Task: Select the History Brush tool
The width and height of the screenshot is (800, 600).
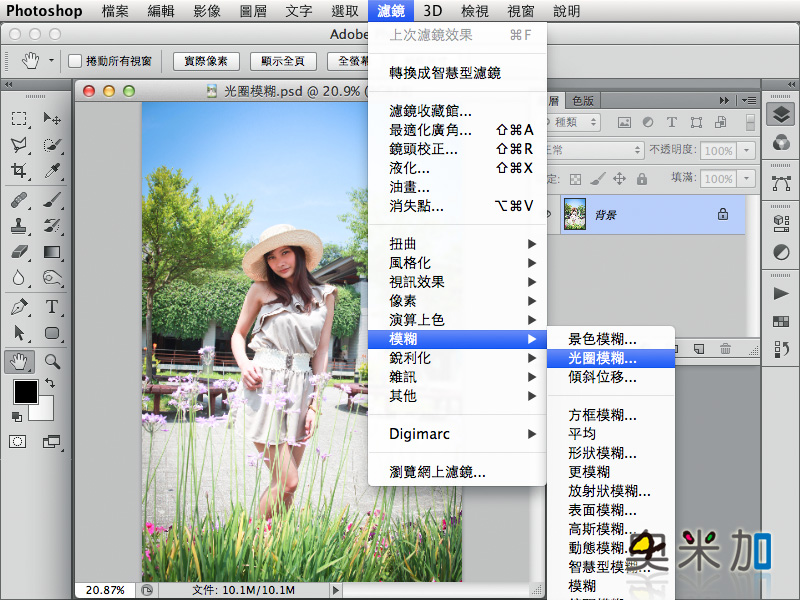Action: click(x=52, y=226)
